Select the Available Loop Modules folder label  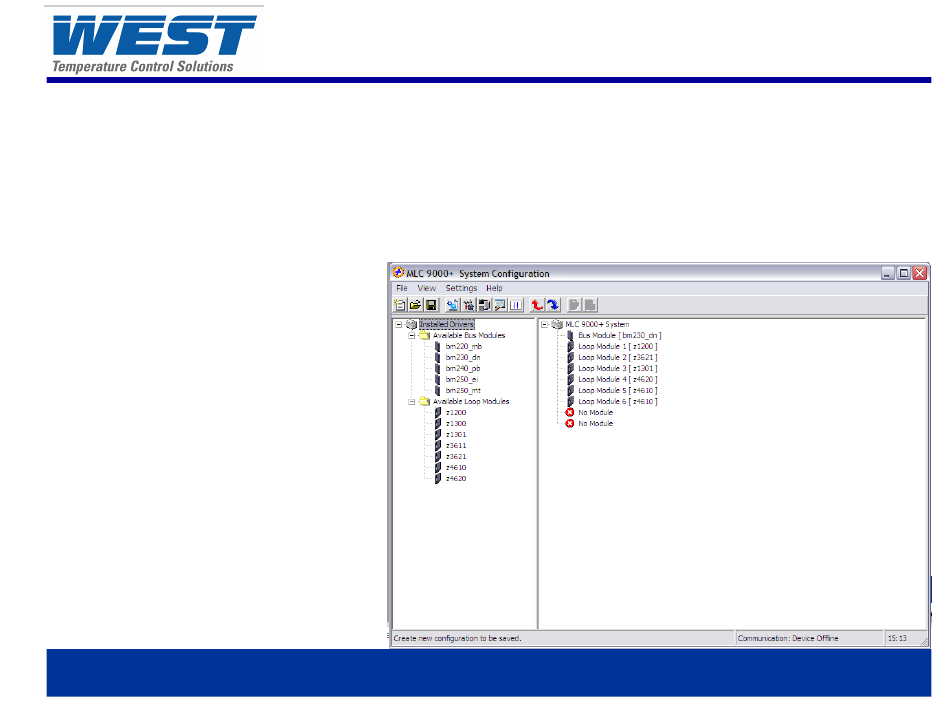pos(471,402)
